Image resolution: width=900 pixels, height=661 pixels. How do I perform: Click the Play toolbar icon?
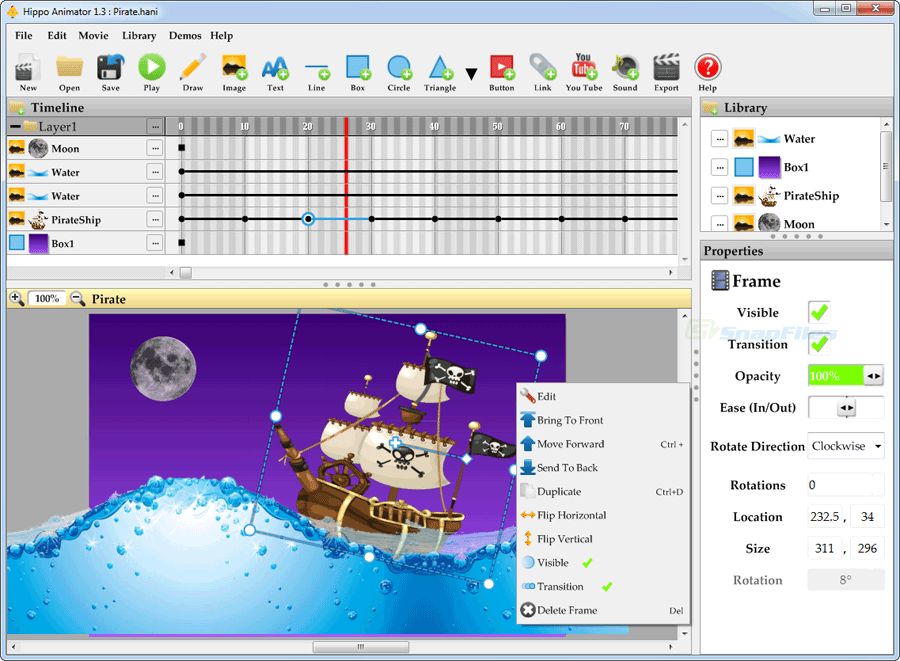pyautogui.click(x=151, y=68)
